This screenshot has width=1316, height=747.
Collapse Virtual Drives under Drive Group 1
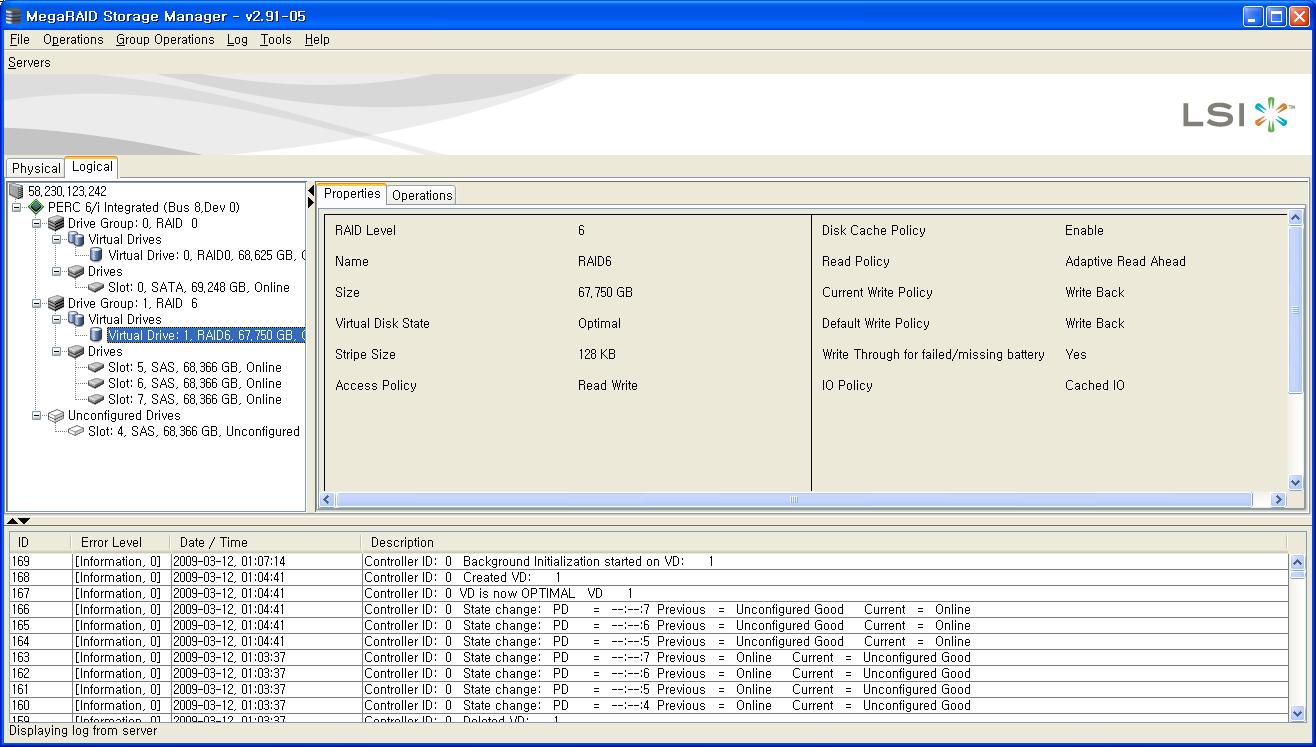coord(57,319)
